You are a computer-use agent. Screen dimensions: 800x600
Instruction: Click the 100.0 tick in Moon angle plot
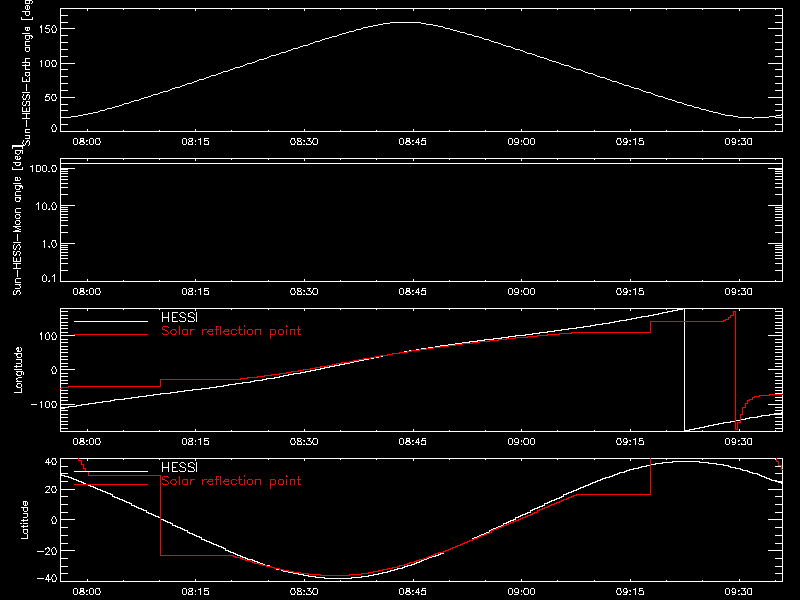[43, 168]
